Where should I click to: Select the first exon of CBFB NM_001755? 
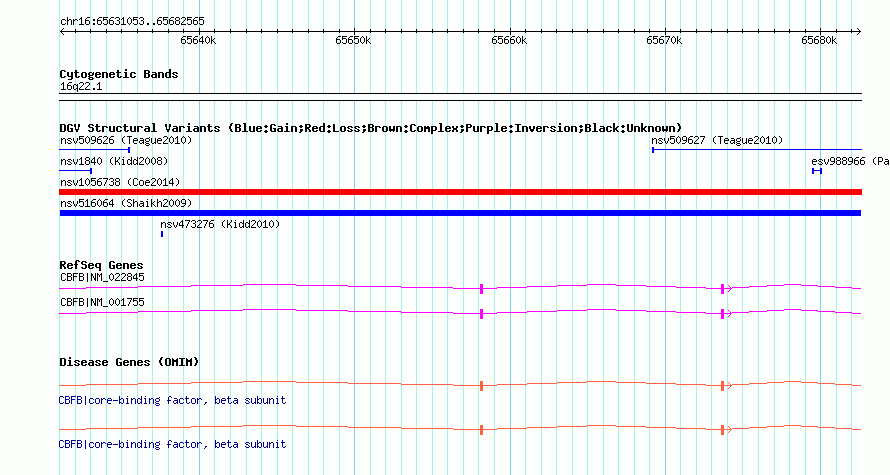pyautogui.click(x=481, y=314)
